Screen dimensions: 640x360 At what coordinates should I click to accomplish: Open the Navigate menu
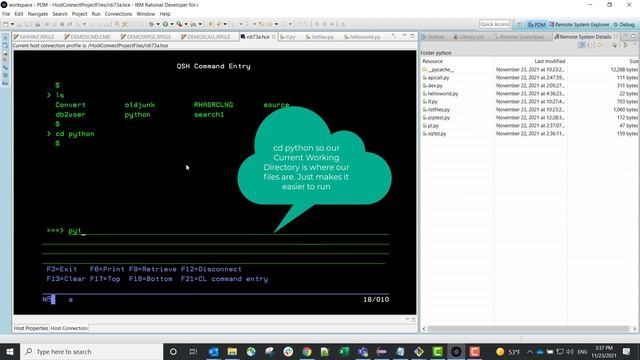38,14
